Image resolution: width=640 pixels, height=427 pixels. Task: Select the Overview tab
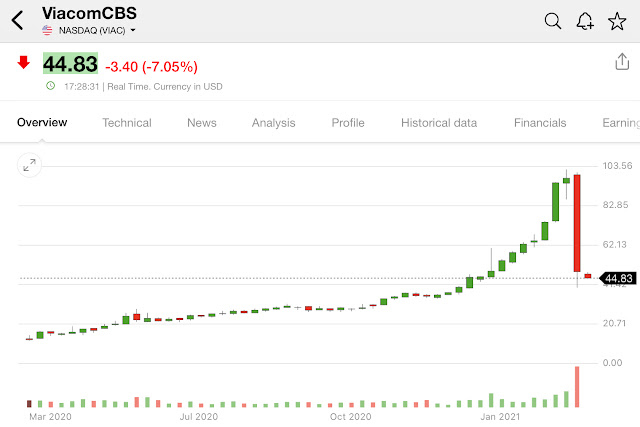[42, 122]
